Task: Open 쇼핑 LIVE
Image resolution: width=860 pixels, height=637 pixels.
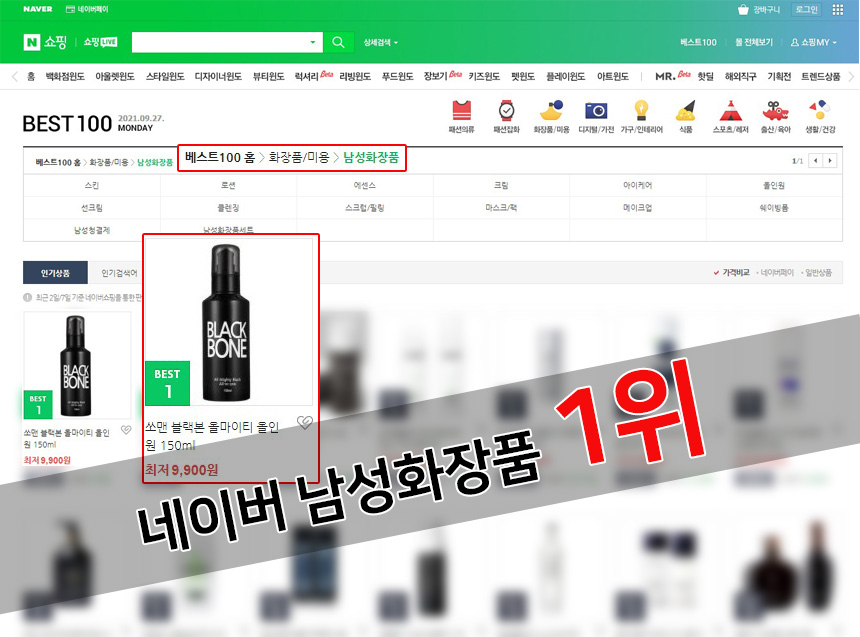Action: (x=100, y=42)
